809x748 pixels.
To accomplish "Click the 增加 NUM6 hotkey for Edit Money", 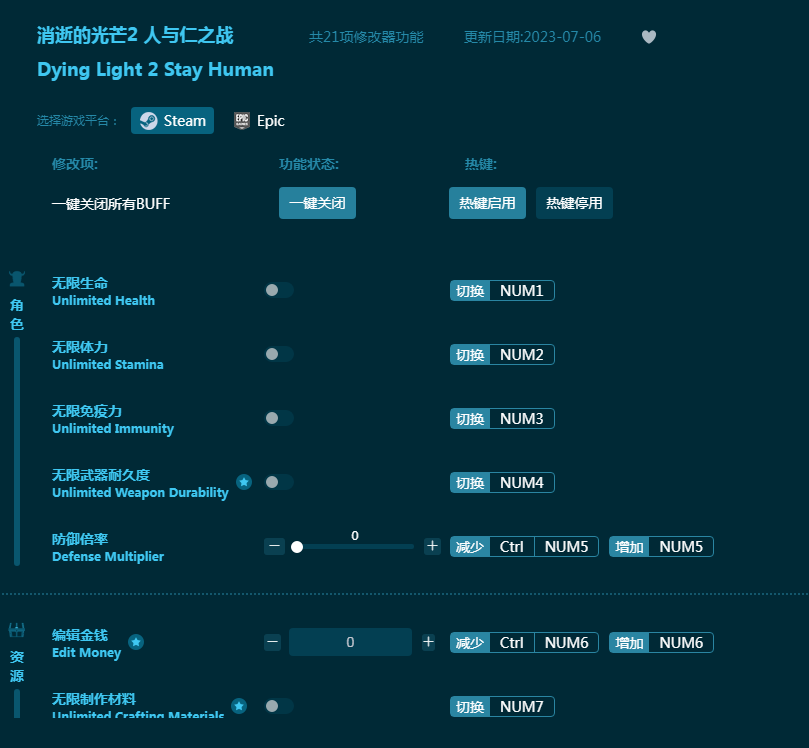I will click(661, 642).
